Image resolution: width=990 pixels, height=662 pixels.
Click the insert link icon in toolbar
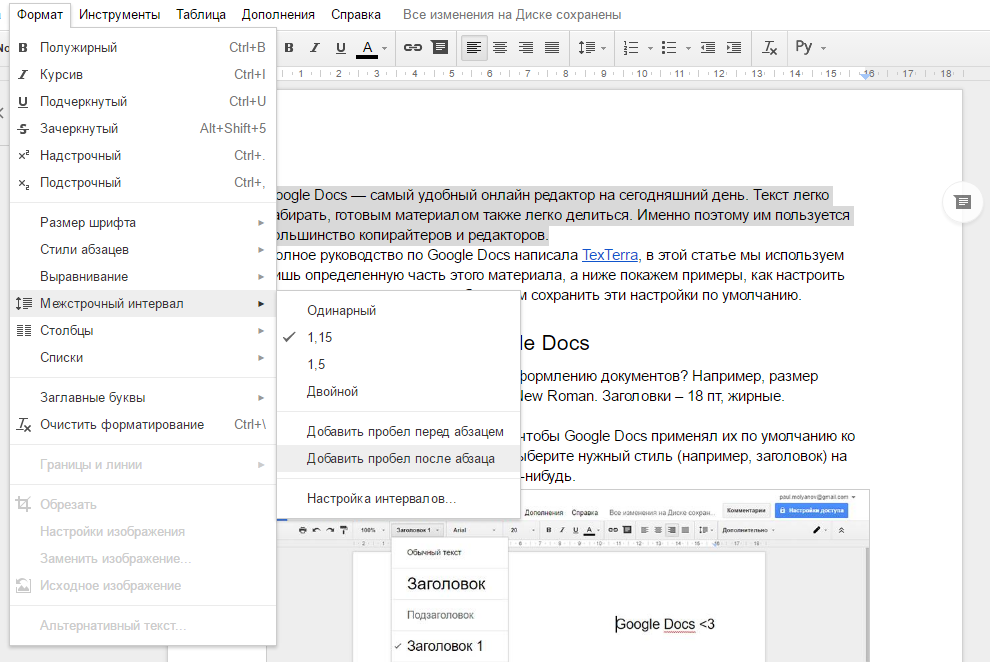pyautogui.click(x=412, y=47)
